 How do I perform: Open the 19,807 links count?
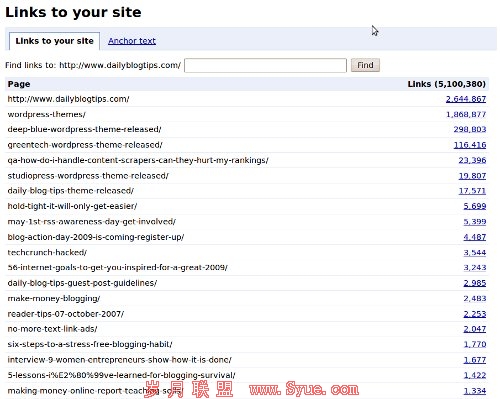click(472, 176)
